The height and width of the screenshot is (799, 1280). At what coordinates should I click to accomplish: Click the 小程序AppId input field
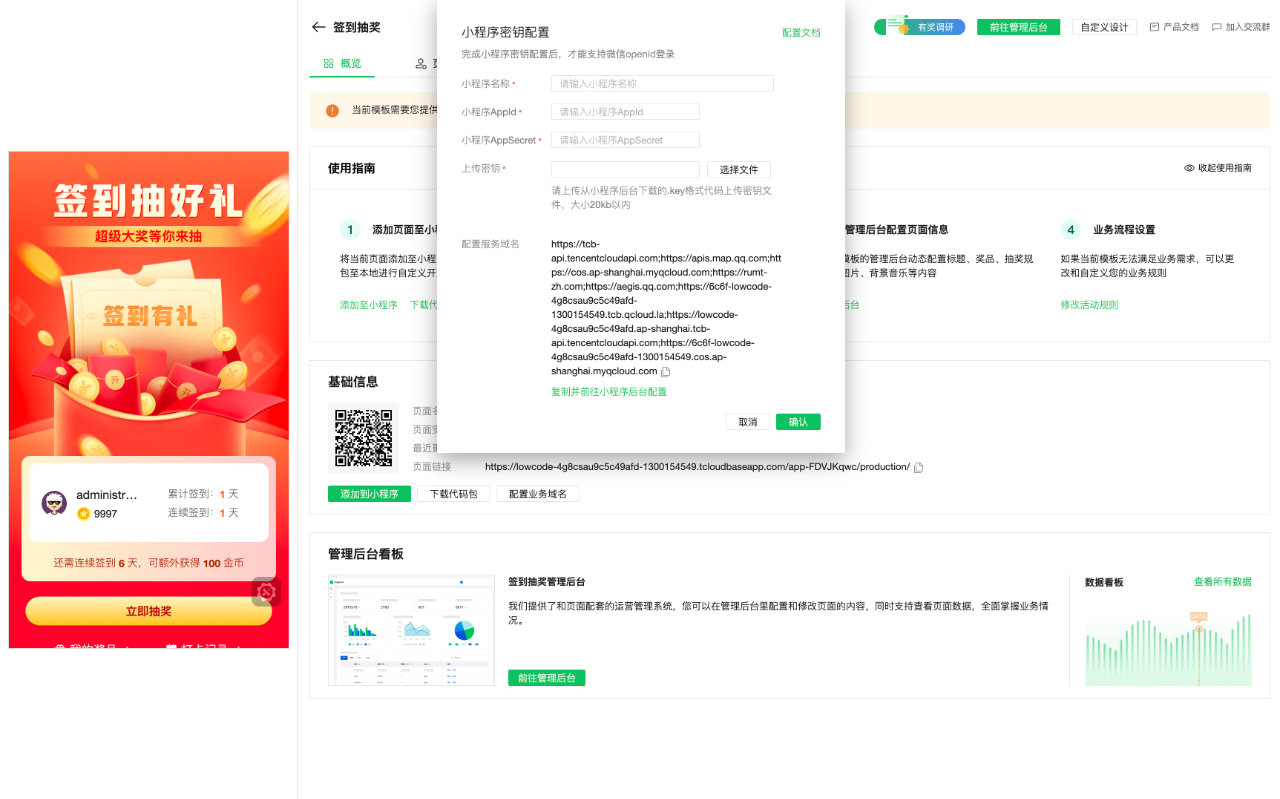[625, 112]
